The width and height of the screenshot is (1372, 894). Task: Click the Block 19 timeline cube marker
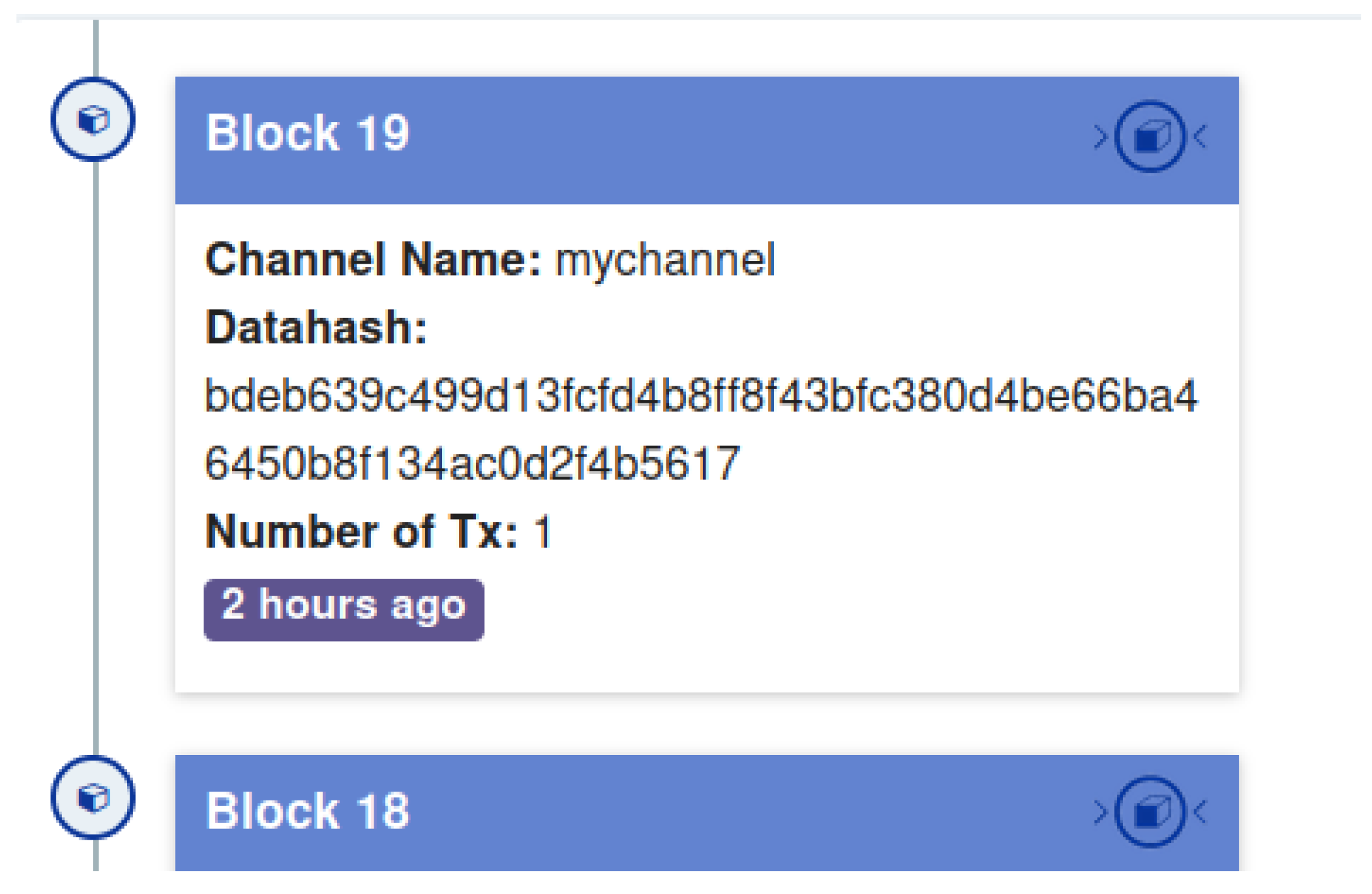[93, 119]
